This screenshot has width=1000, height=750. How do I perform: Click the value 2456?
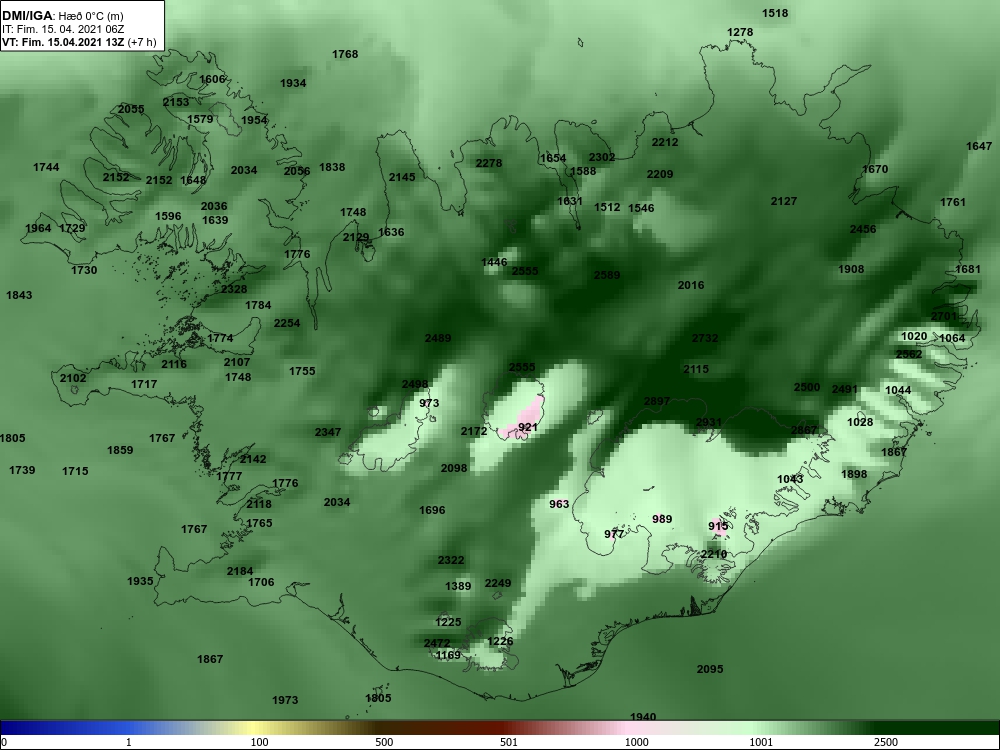863,230
